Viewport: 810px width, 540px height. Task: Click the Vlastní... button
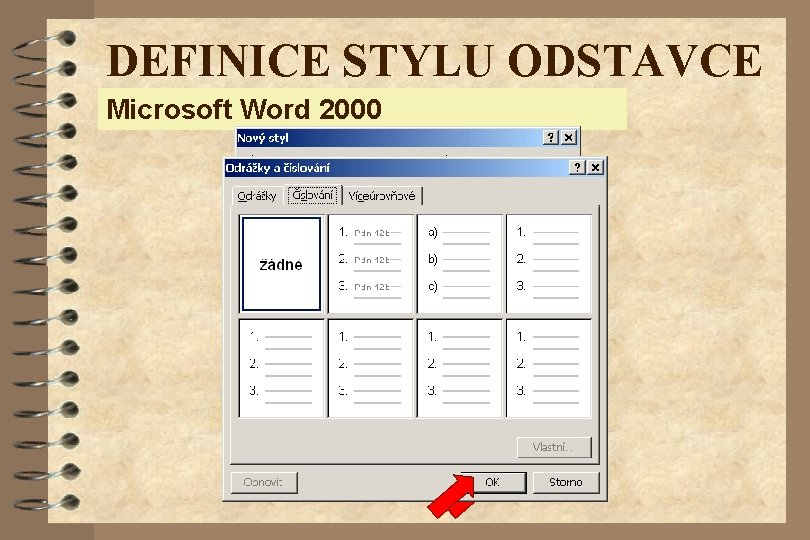click(554, 447)
